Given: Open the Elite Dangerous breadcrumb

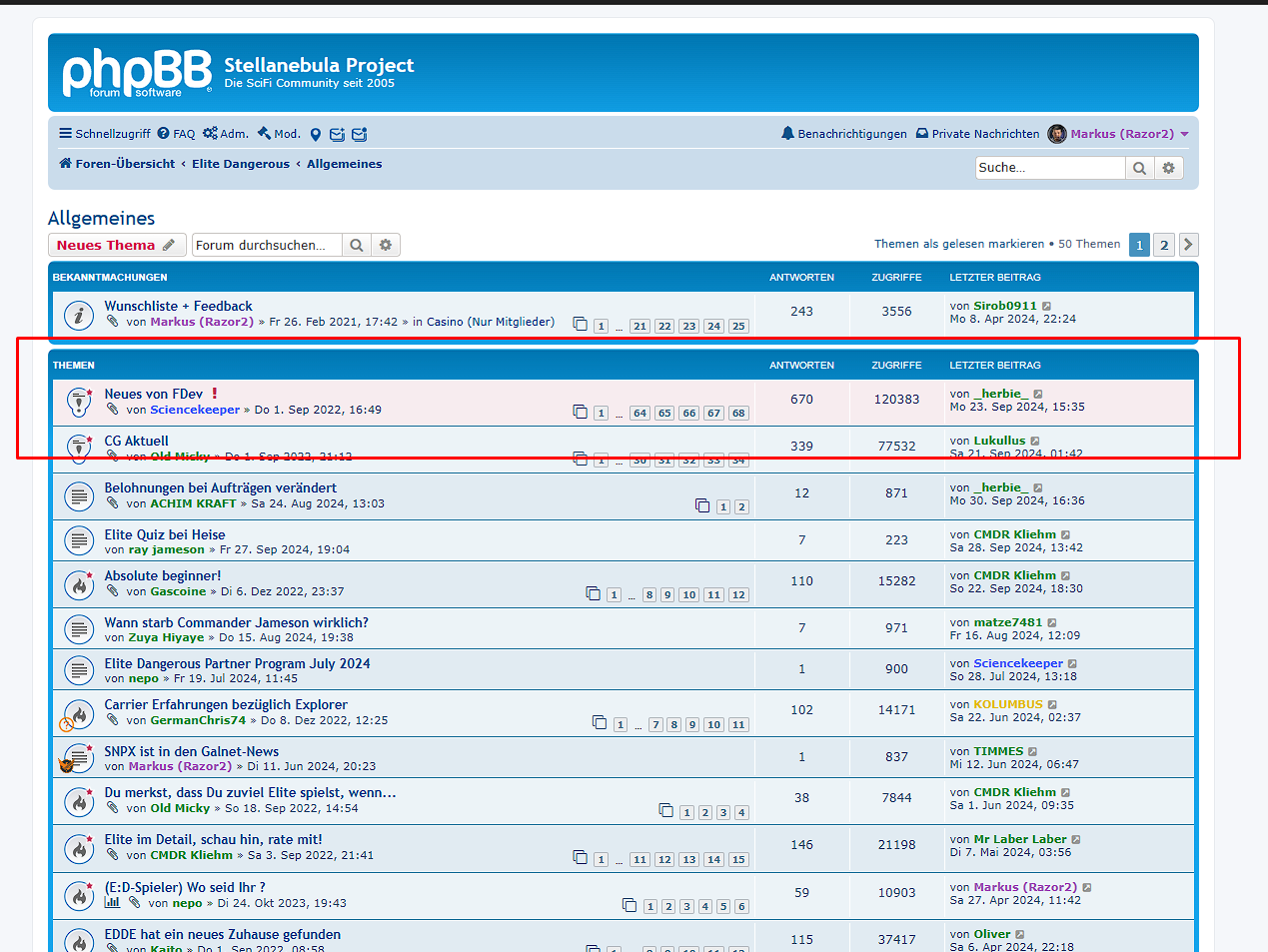Looking at the screenshot, I should (241, 164).
